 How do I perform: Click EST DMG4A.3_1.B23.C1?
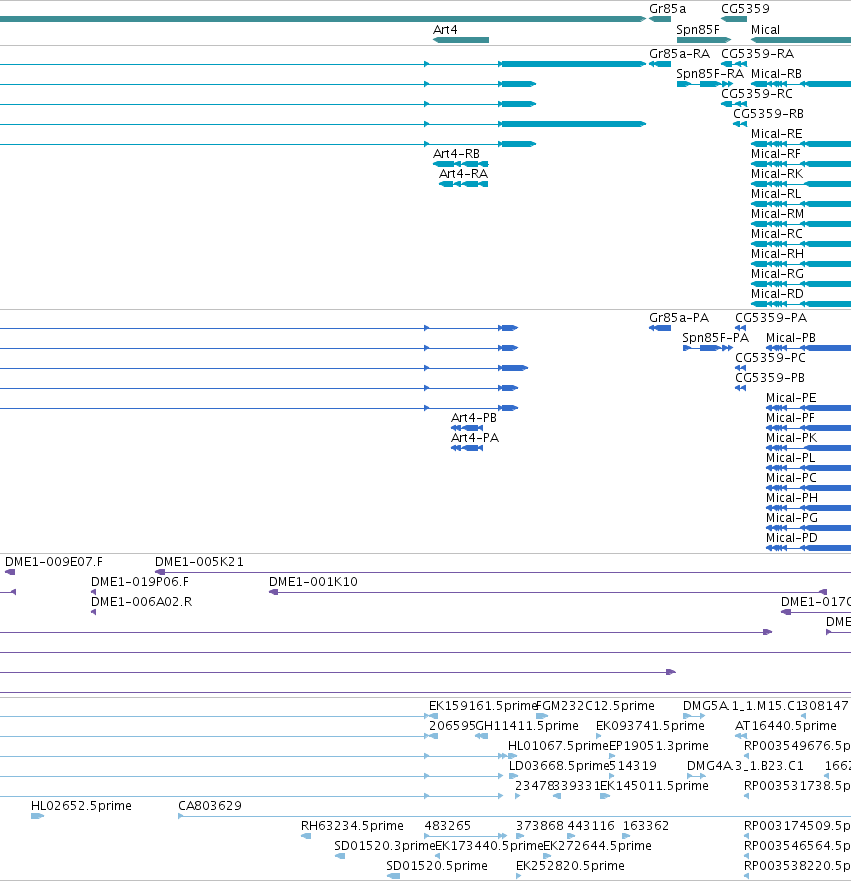(x=696, y=776)
